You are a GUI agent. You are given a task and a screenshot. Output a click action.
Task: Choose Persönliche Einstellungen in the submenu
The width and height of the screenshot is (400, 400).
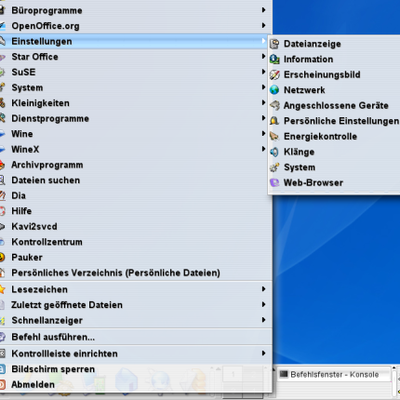pos(334,121)
